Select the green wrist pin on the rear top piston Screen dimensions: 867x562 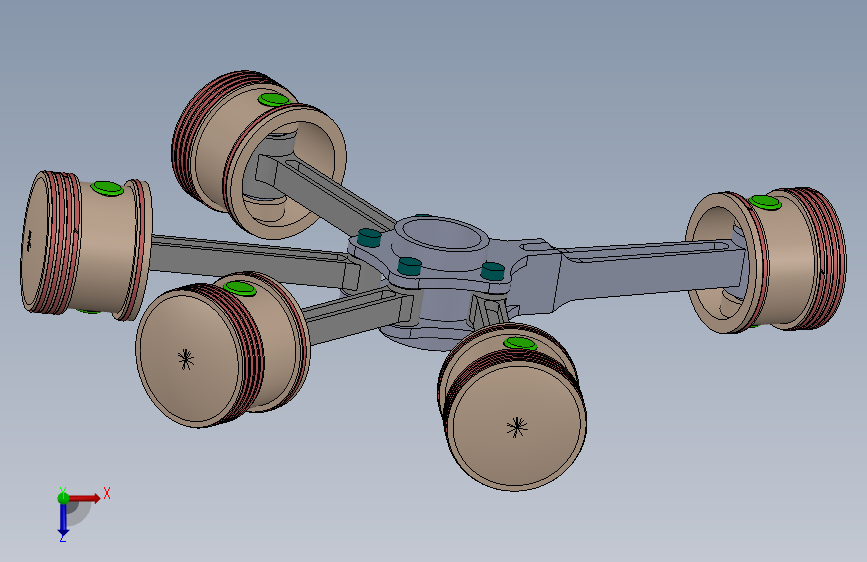coord(274,100)
